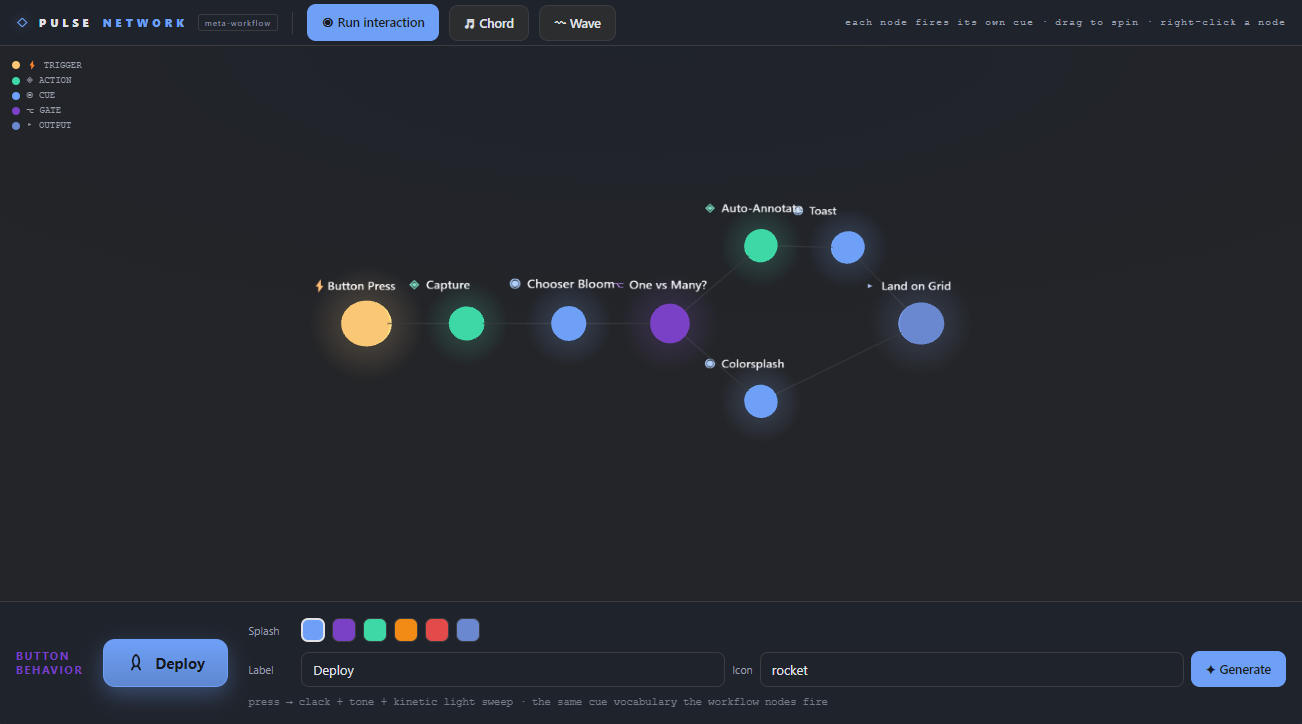The height and width of the screenshot is (724, 1302).
Task: Run the interaction
Action: [x=373, y=22]
